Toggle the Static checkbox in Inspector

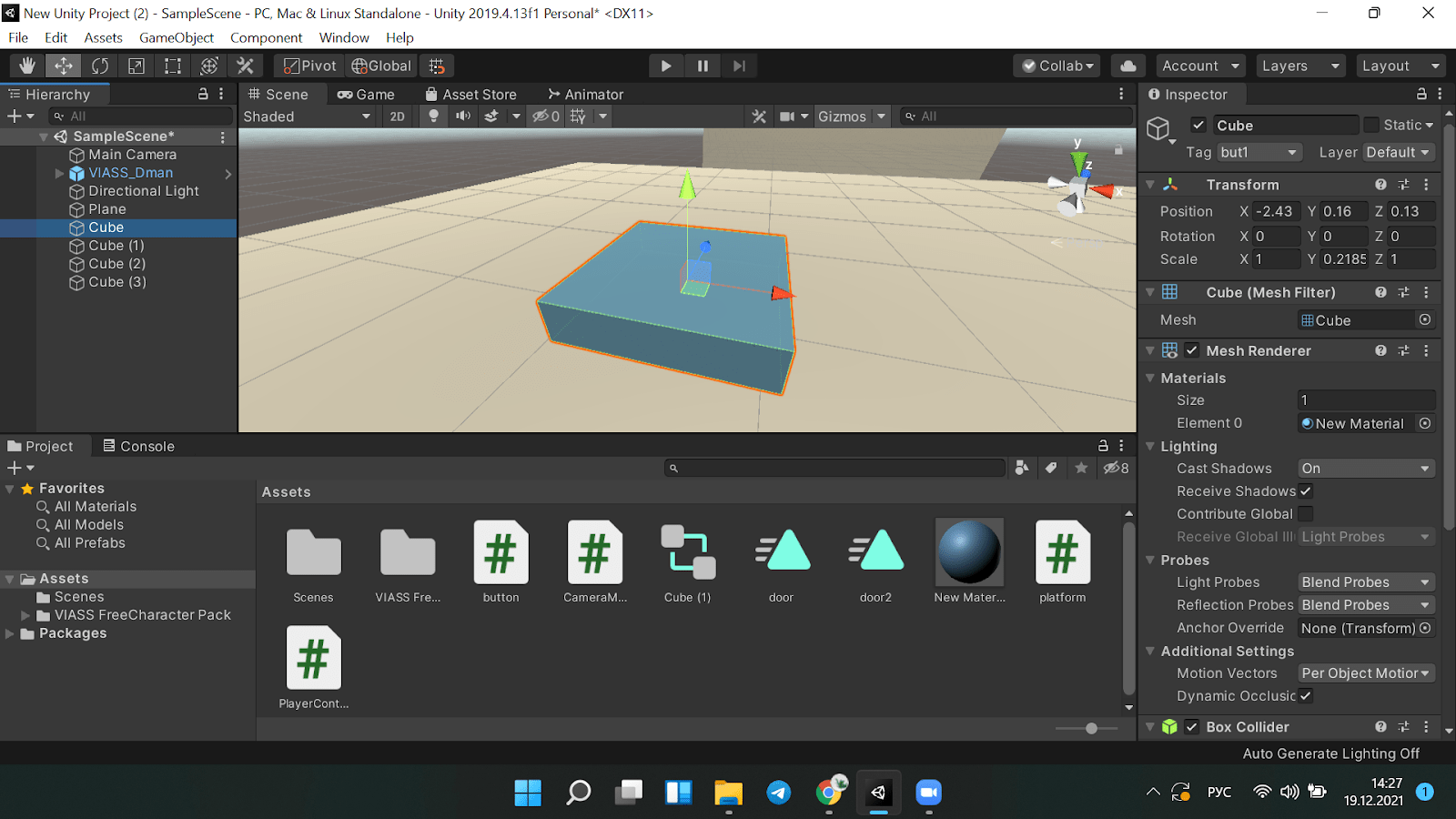(x=1371, y=126)
